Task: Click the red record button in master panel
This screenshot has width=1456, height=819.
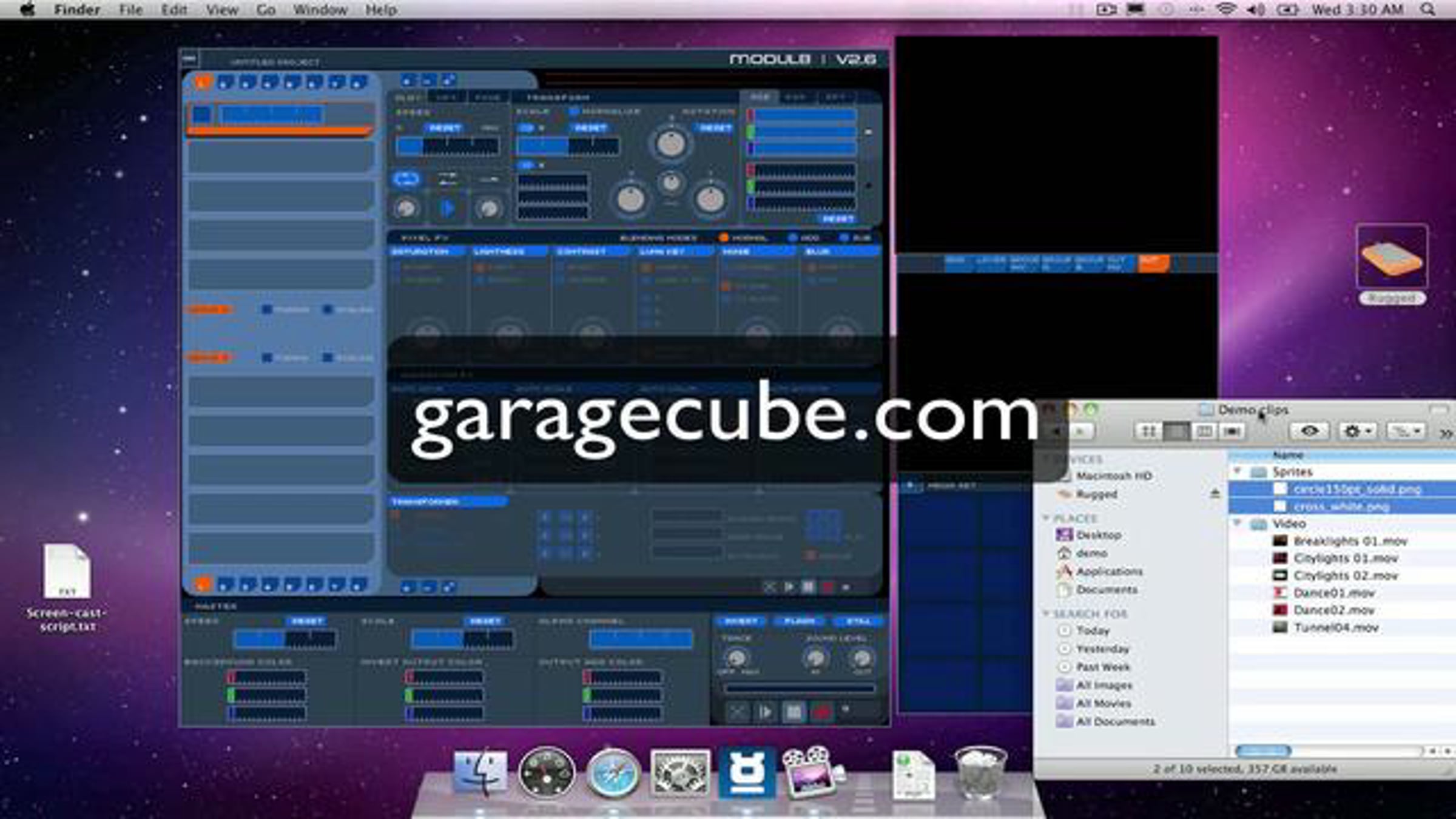Action: click(x=821, y=712)
